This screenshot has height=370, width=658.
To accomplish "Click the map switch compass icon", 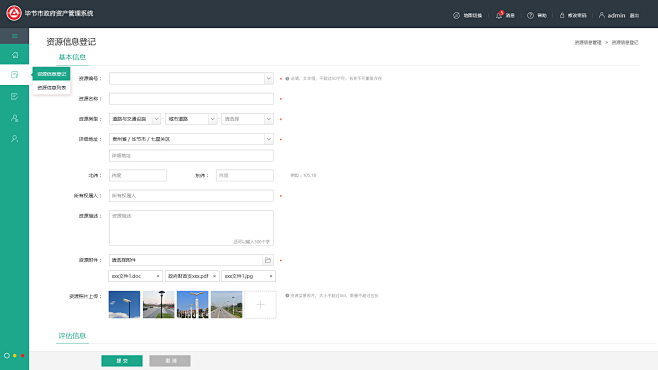I will coord(456,16).
